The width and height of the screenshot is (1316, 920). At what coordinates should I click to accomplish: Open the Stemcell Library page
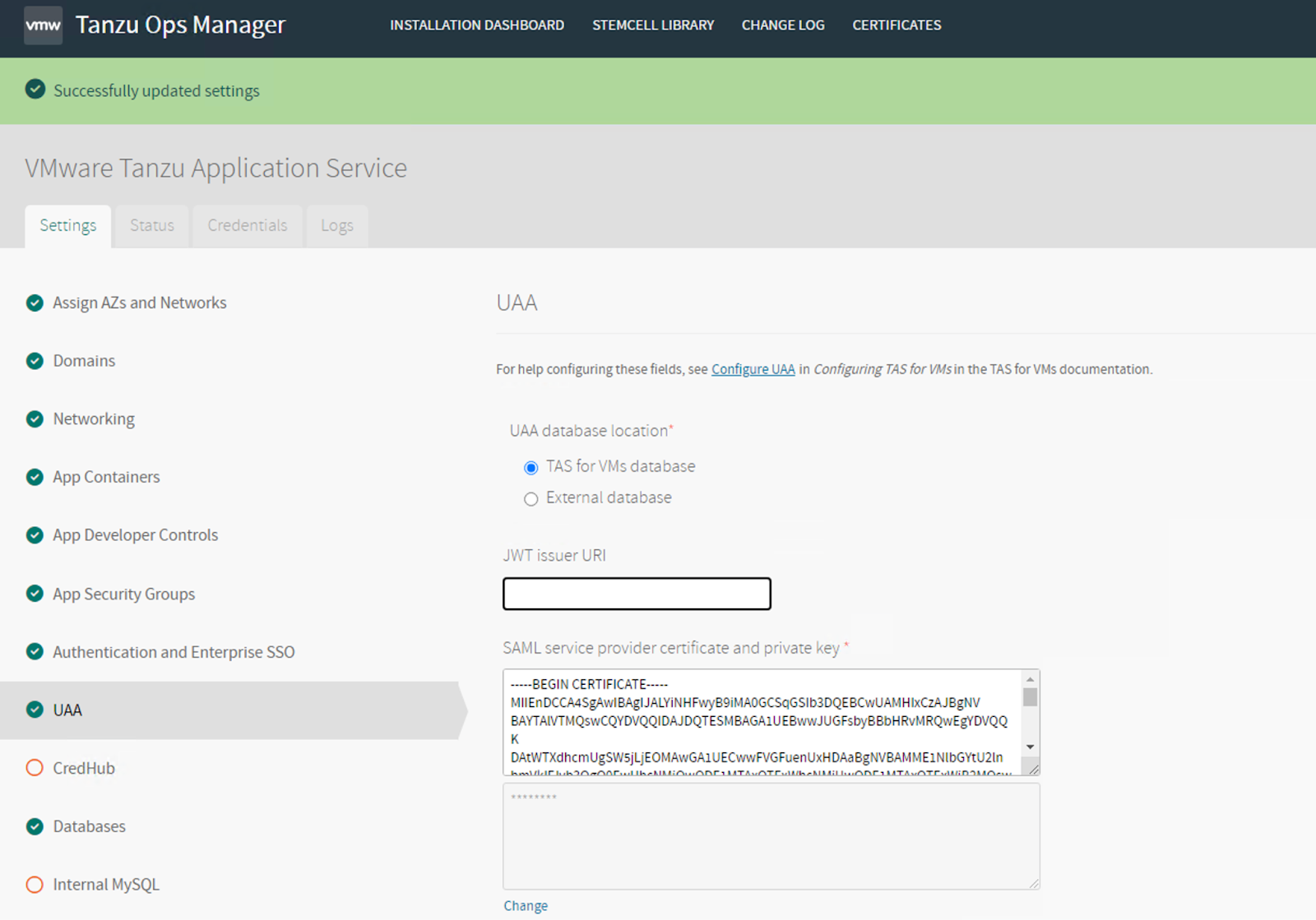653,25
